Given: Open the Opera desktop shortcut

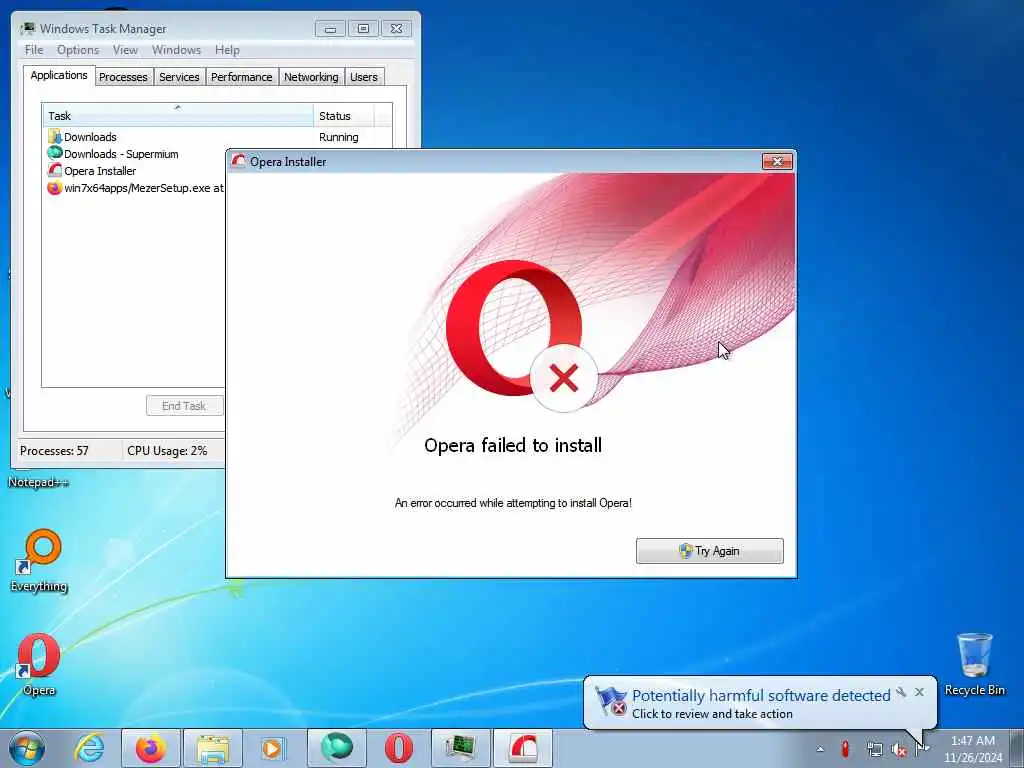Looking at the screenshot, I should pos(39,664).
